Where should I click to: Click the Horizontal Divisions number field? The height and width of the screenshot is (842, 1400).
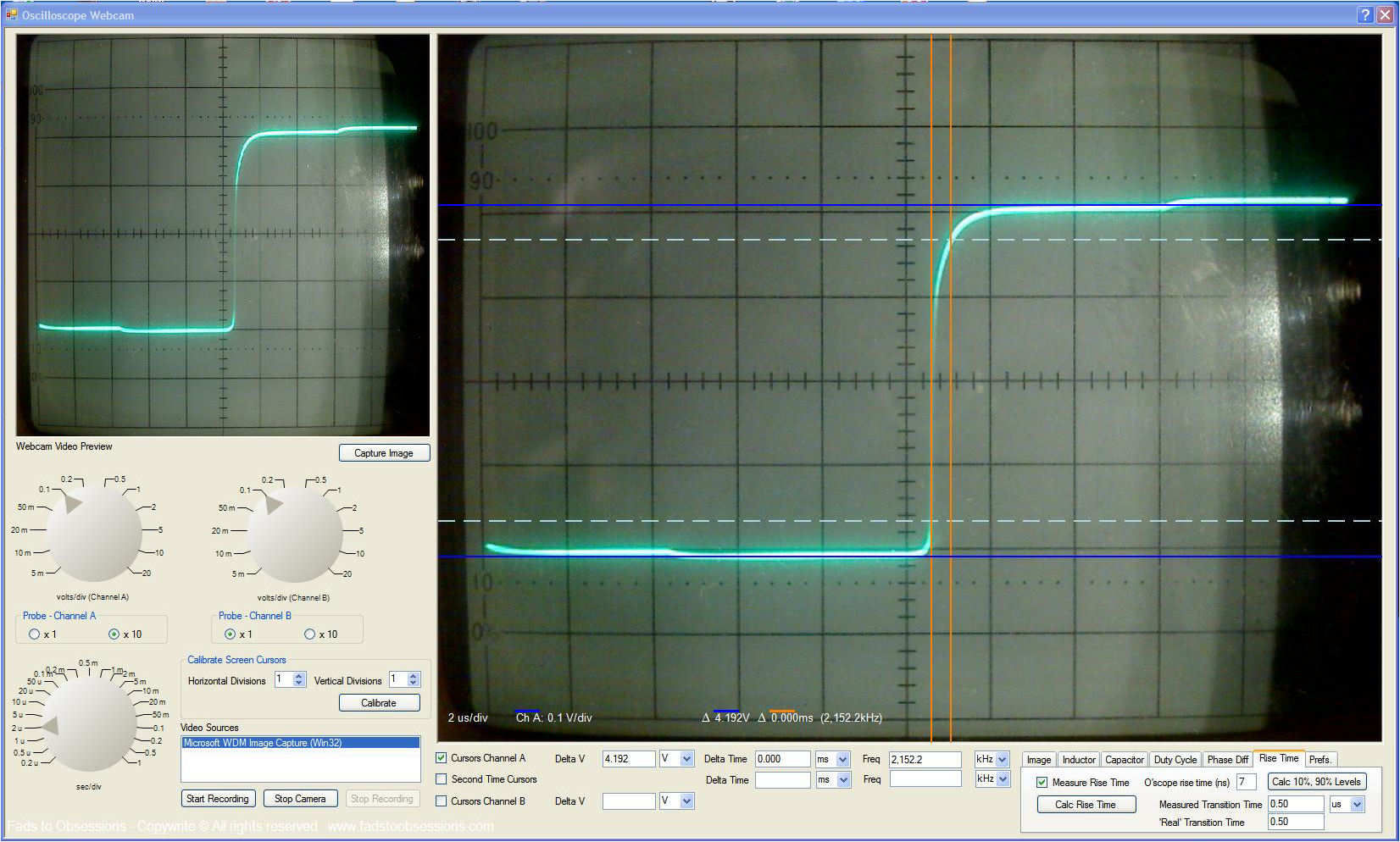(283, 679)
